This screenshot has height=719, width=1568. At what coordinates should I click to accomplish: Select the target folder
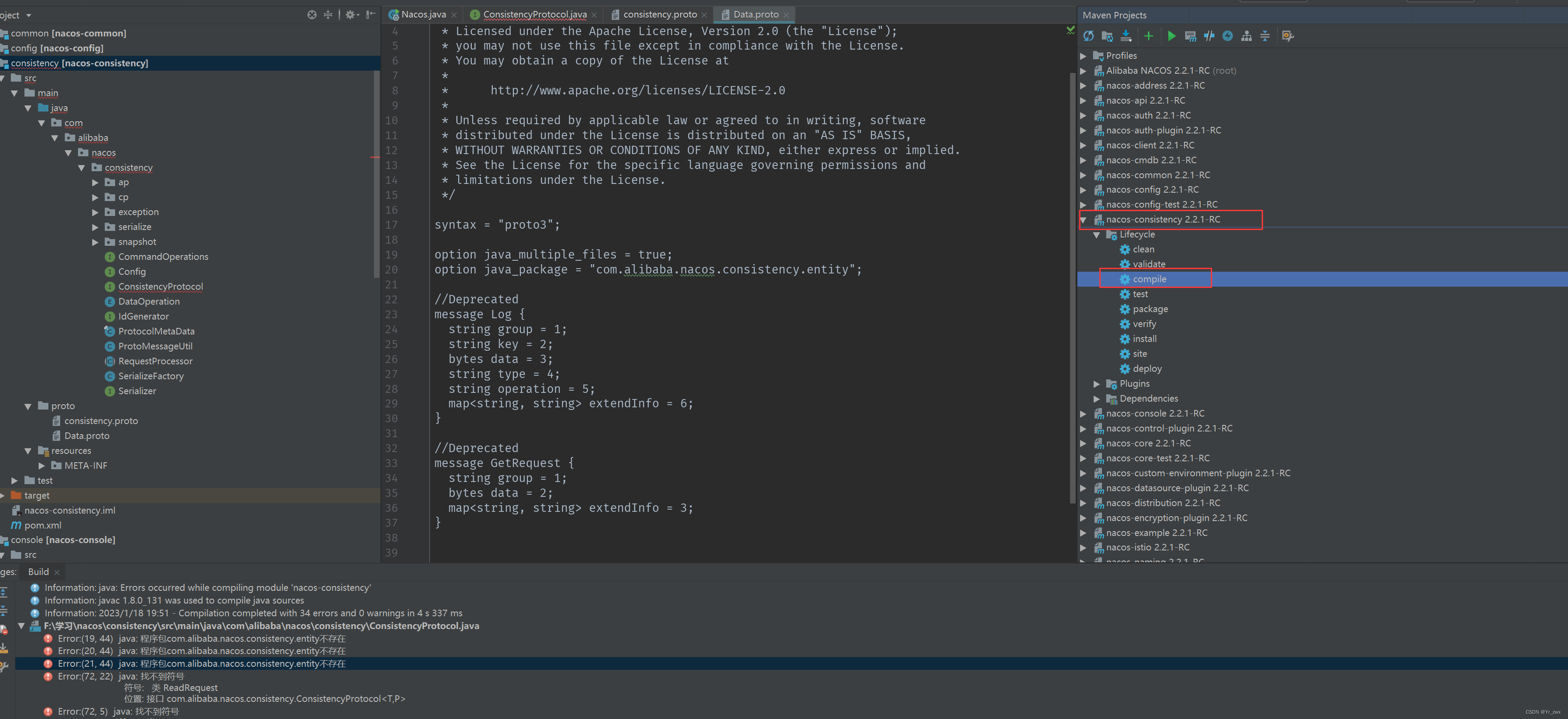coord(36,496)
